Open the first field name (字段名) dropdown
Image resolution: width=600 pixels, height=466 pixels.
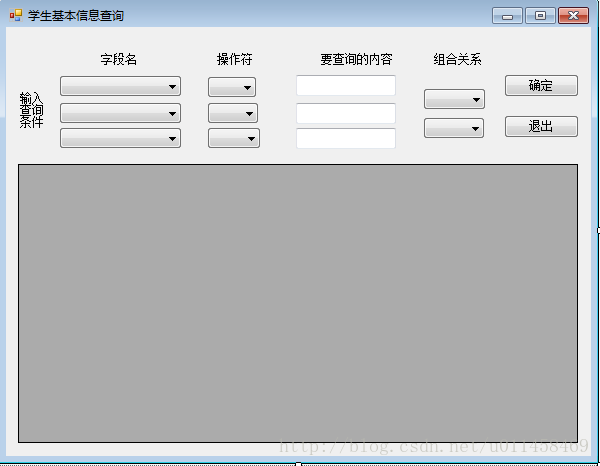pyautogui.click(x=120, y=86)
